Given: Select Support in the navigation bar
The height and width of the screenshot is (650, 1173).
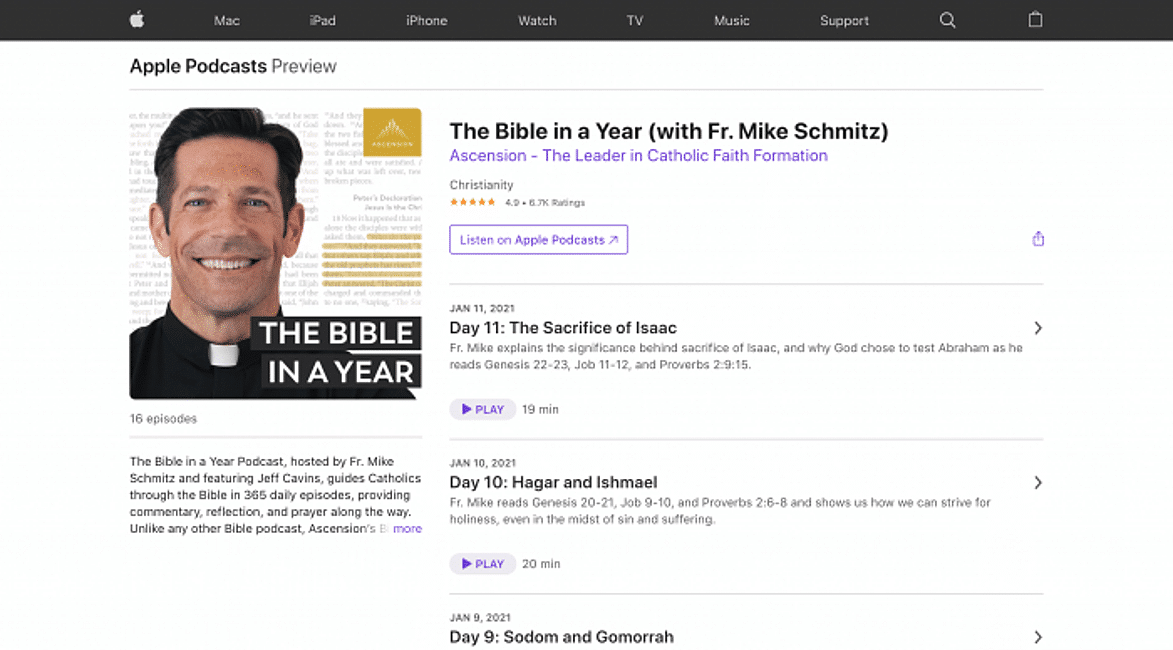Looking at the screenshot, I should tap(844, 20).
